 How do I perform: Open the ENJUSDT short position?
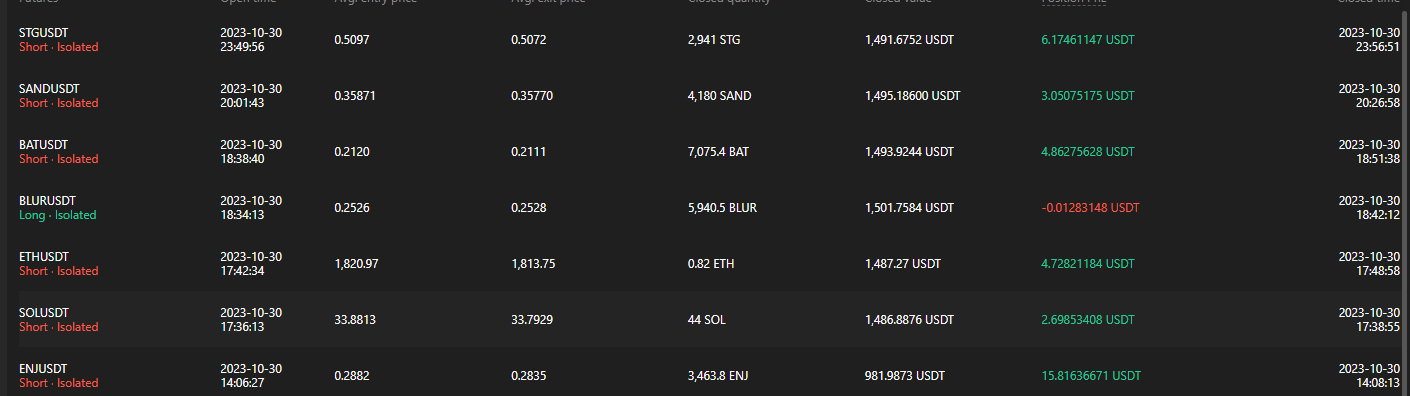click(705, 376)
